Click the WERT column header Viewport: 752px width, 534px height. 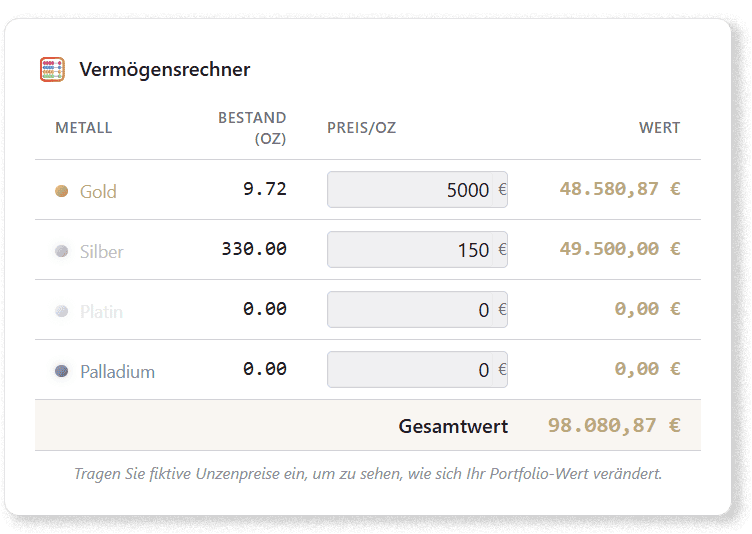tap(659, 128)
